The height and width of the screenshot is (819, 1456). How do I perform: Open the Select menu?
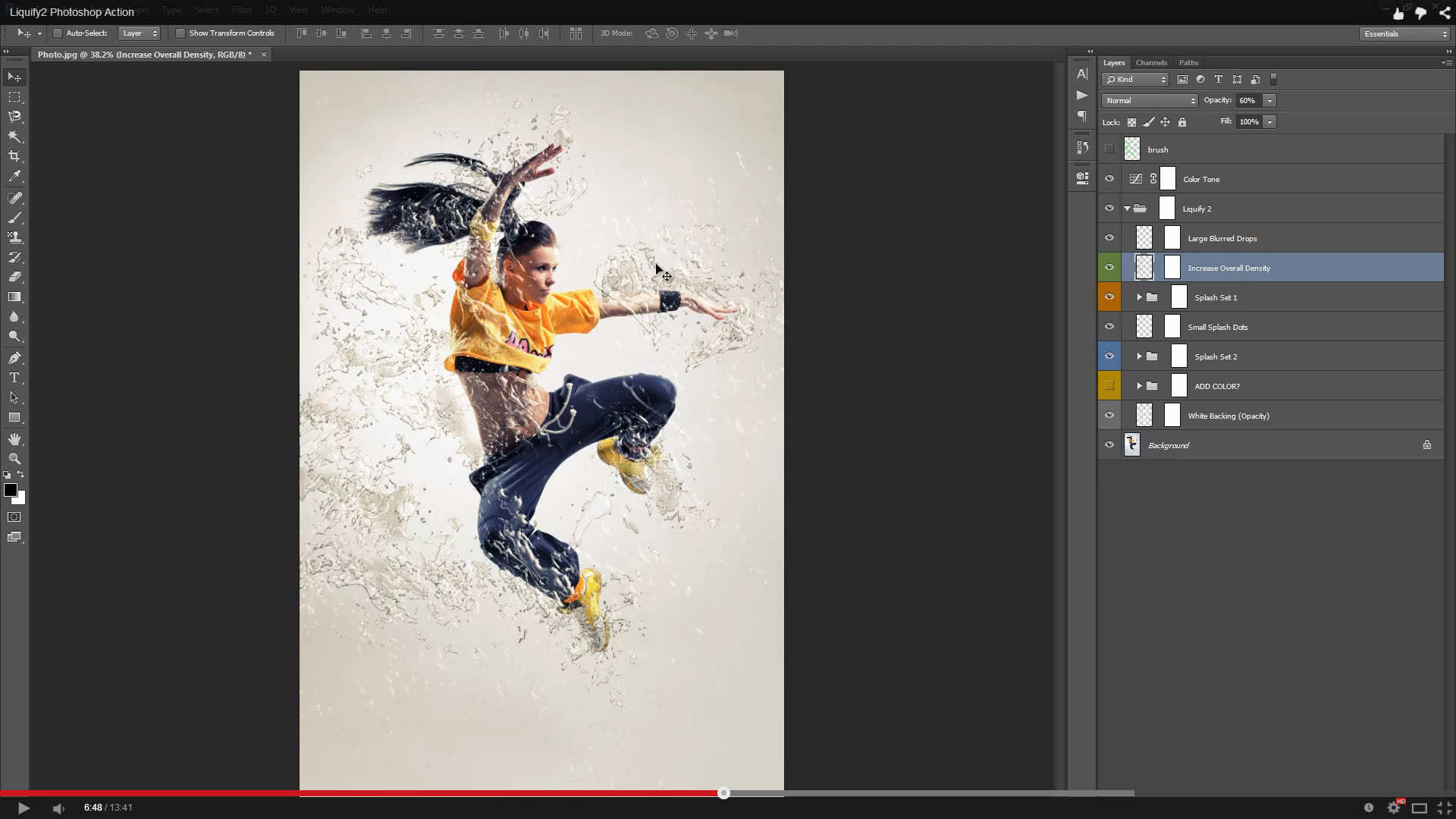[x=206, y=10]
